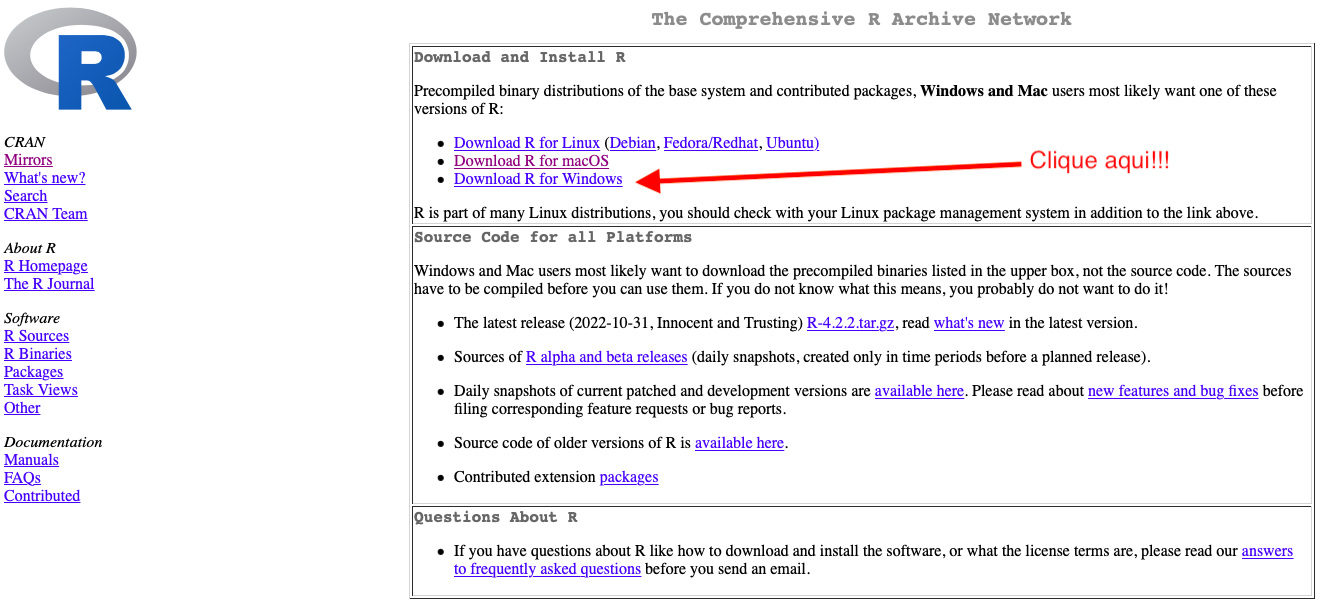Click Download R for macOS

(531, 161)
